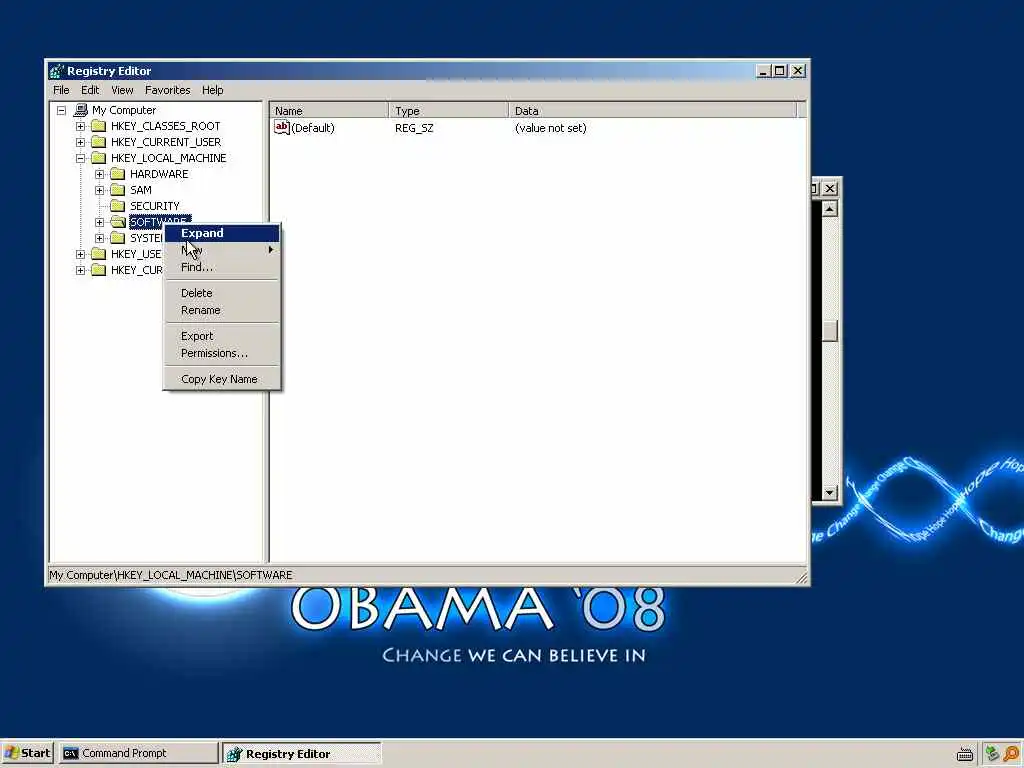Open Permissions... from the context menu

coord(222,353)
